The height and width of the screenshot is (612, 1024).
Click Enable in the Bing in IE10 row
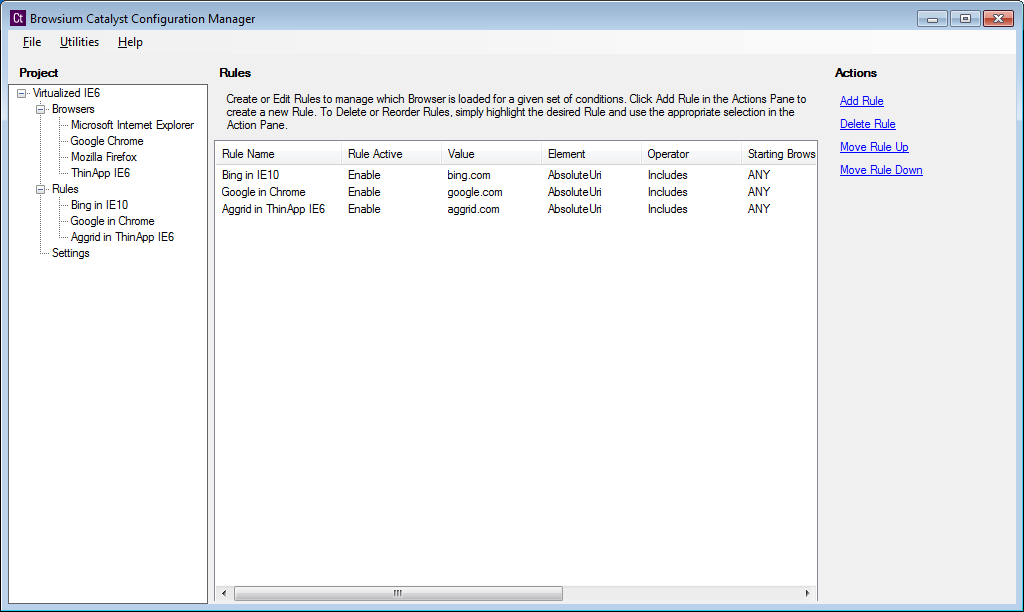coord(364,175)
